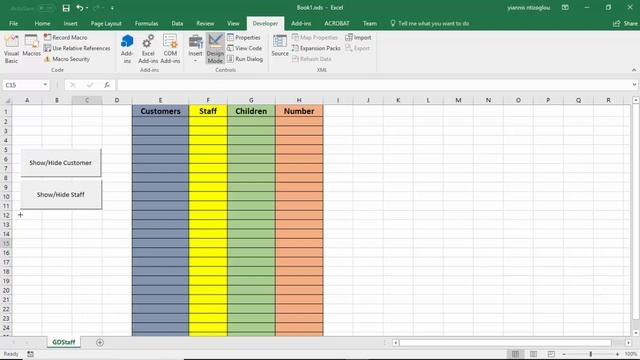Image resolution: width=640 pixels, height=360 pixels.
Task: Switch to the Page Layout tab
Action: pyautogui.click(x=106, y=24)
